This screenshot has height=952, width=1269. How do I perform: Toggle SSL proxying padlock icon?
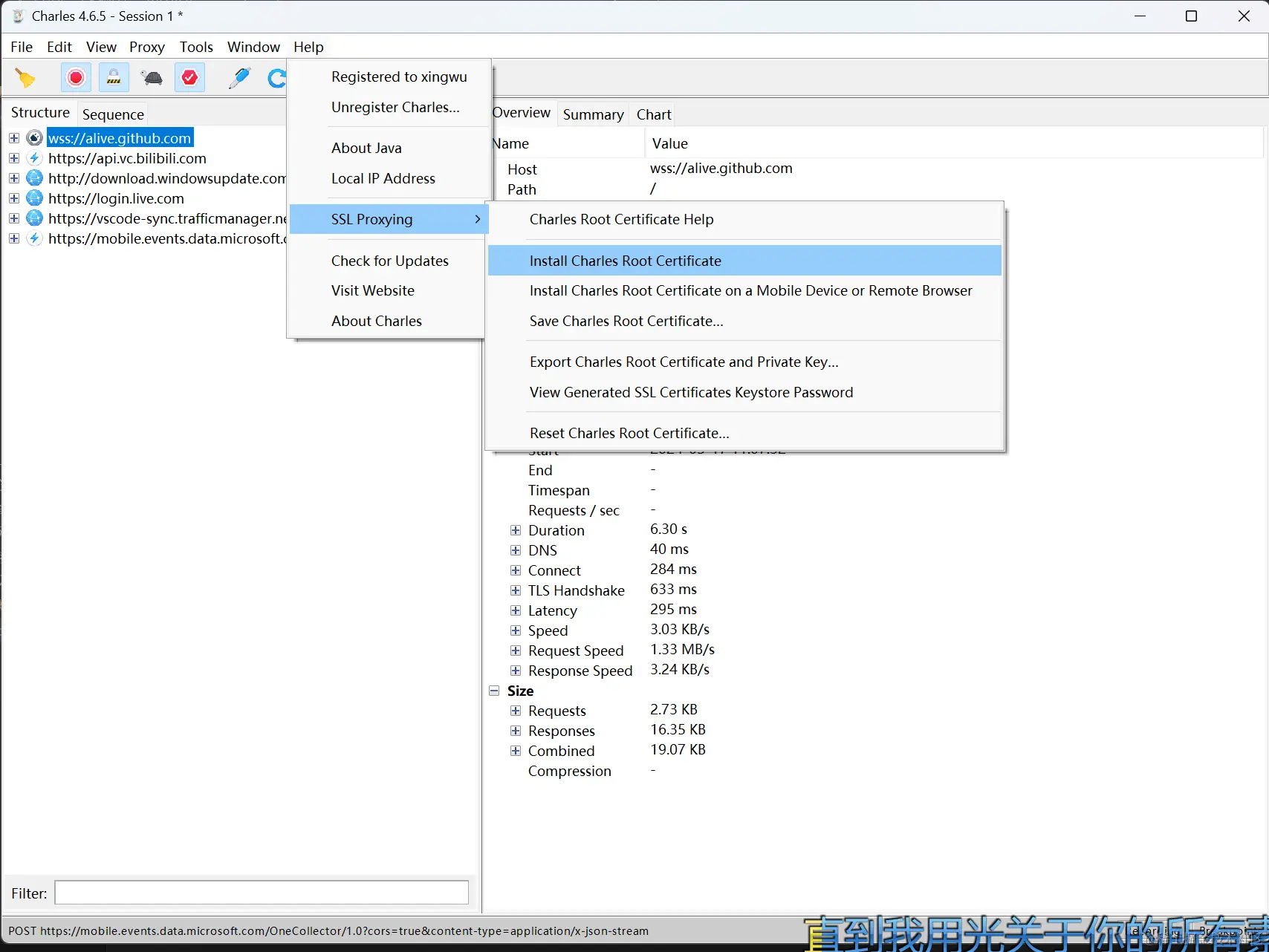click(x=114, y=78)
